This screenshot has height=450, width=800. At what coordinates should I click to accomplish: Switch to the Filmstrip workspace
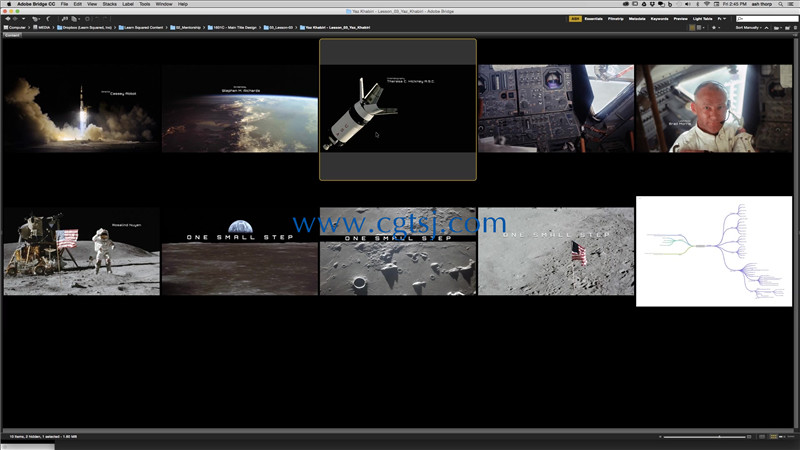615,19
